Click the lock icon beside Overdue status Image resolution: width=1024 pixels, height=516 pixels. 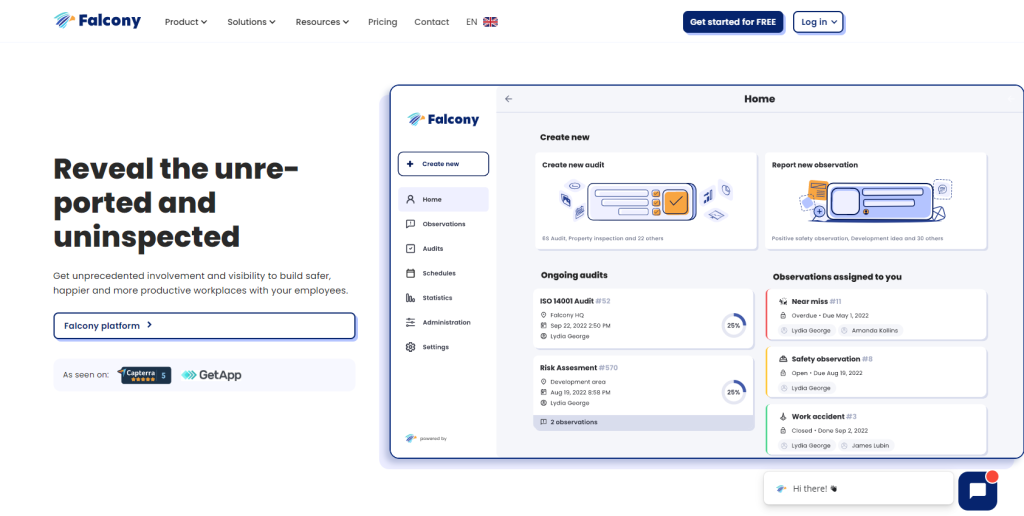(783, 315)
